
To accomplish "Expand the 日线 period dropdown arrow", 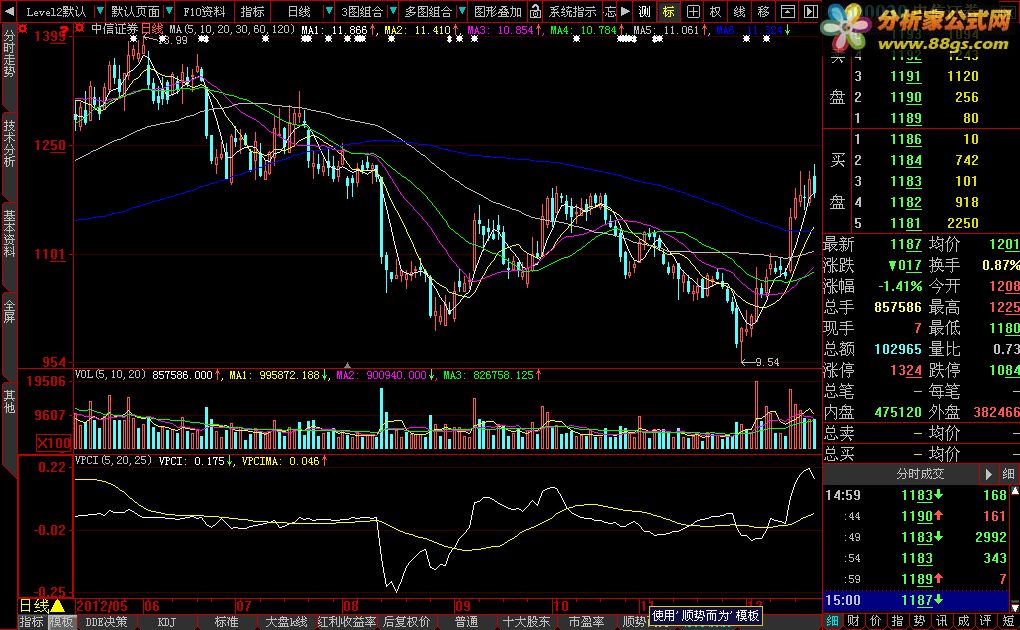I will 329,11.
